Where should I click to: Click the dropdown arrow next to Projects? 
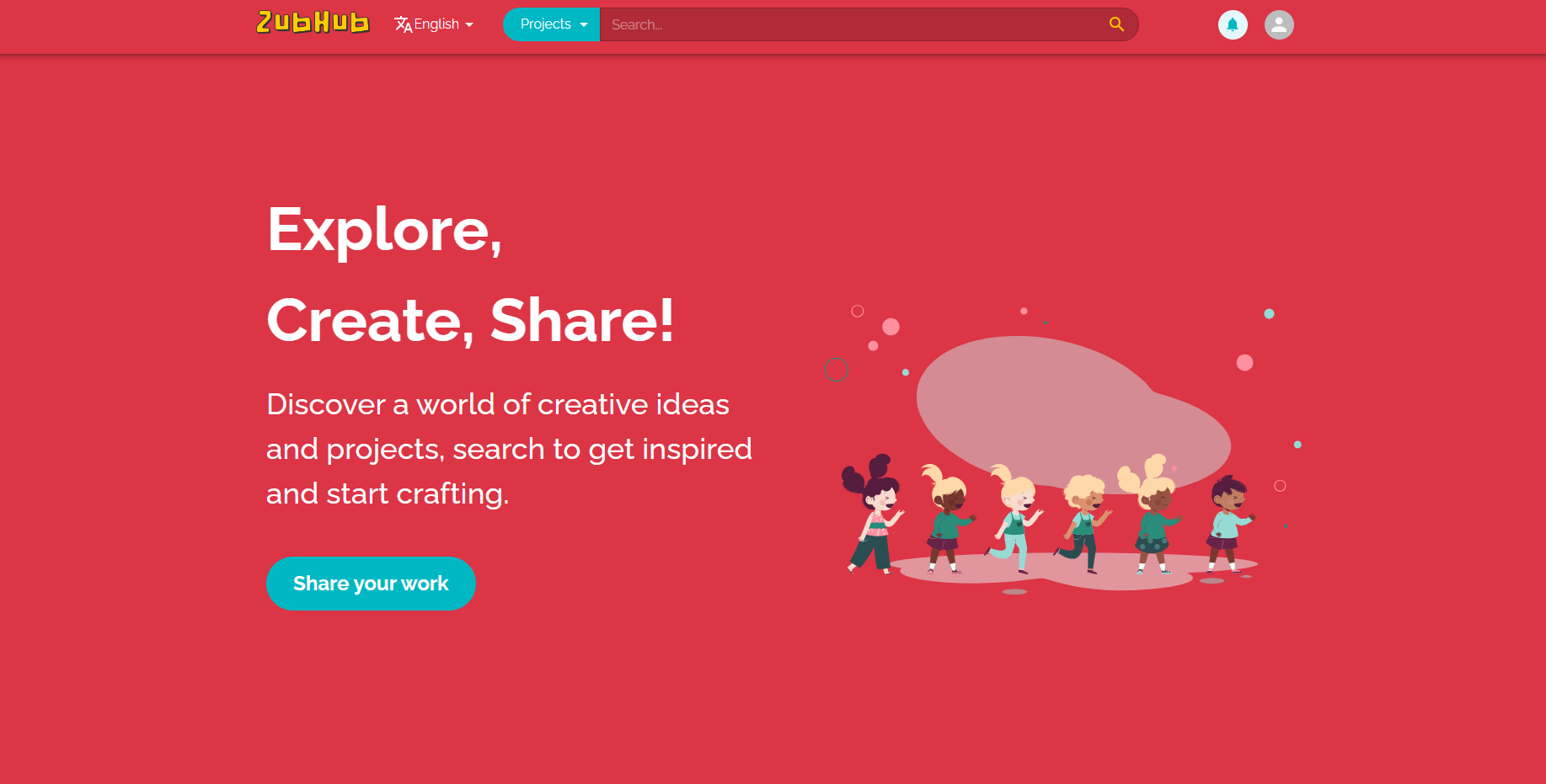pyautogui.click(x=584, y=24)
